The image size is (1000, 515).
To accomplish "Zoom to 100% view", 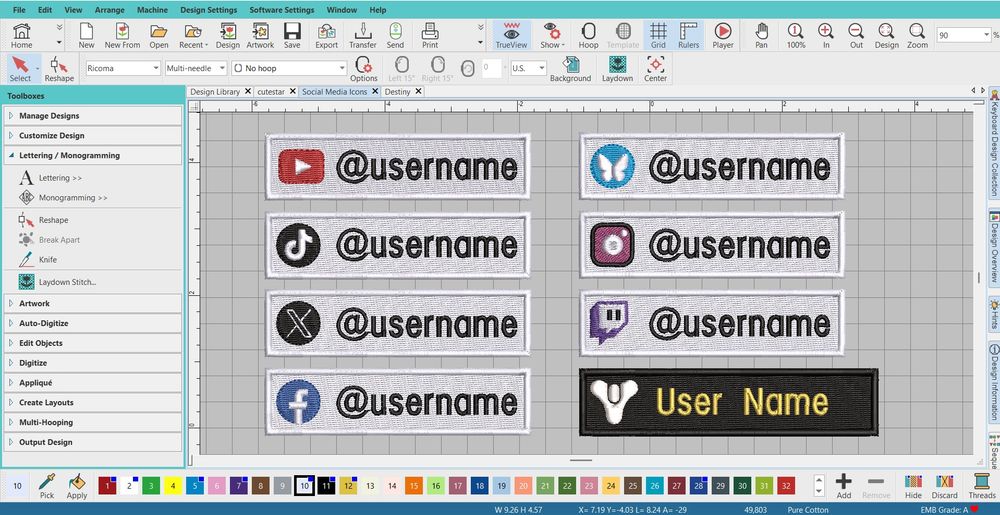I will tap(795, 36).
